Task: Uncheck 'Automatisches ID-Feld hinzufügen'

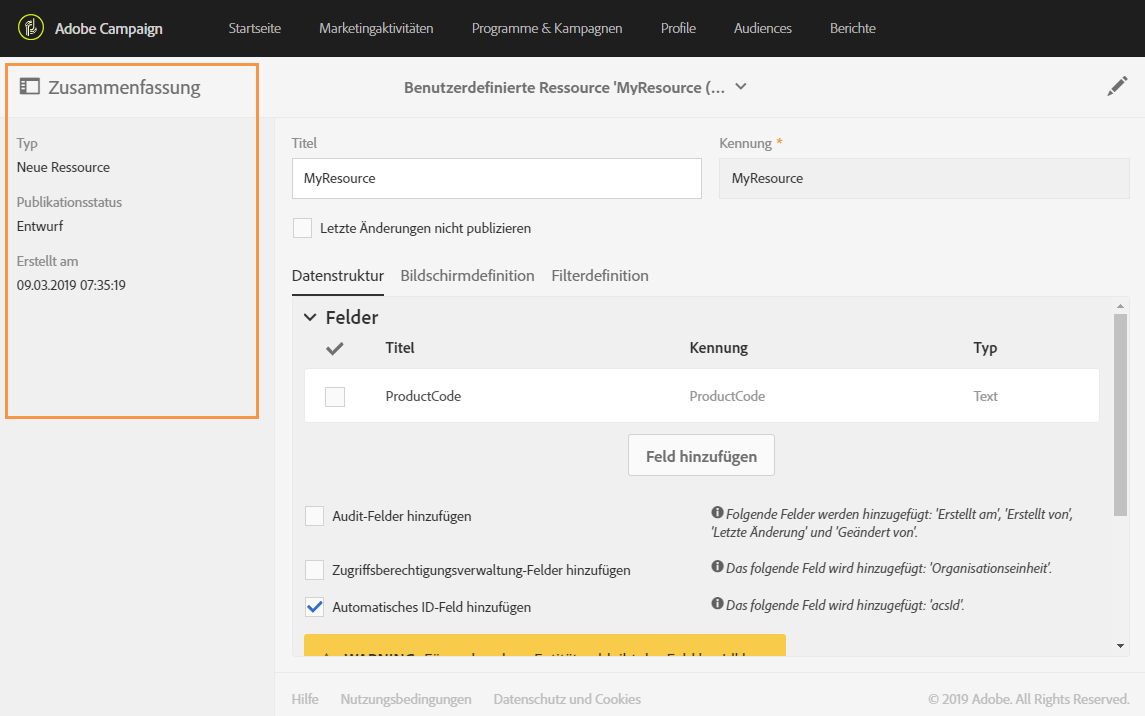Action: pos(315,606)
